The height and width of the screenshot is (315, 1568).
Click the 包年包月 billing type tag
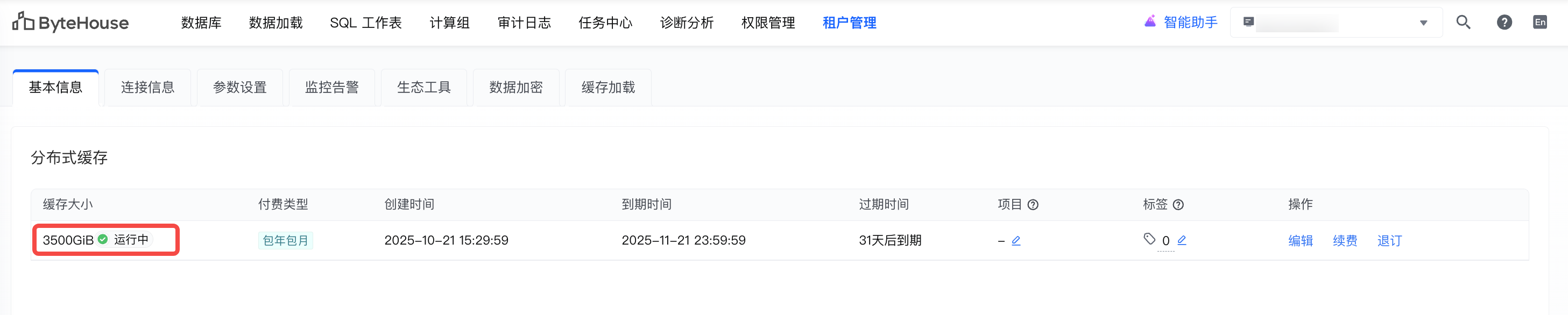[286, 241]
